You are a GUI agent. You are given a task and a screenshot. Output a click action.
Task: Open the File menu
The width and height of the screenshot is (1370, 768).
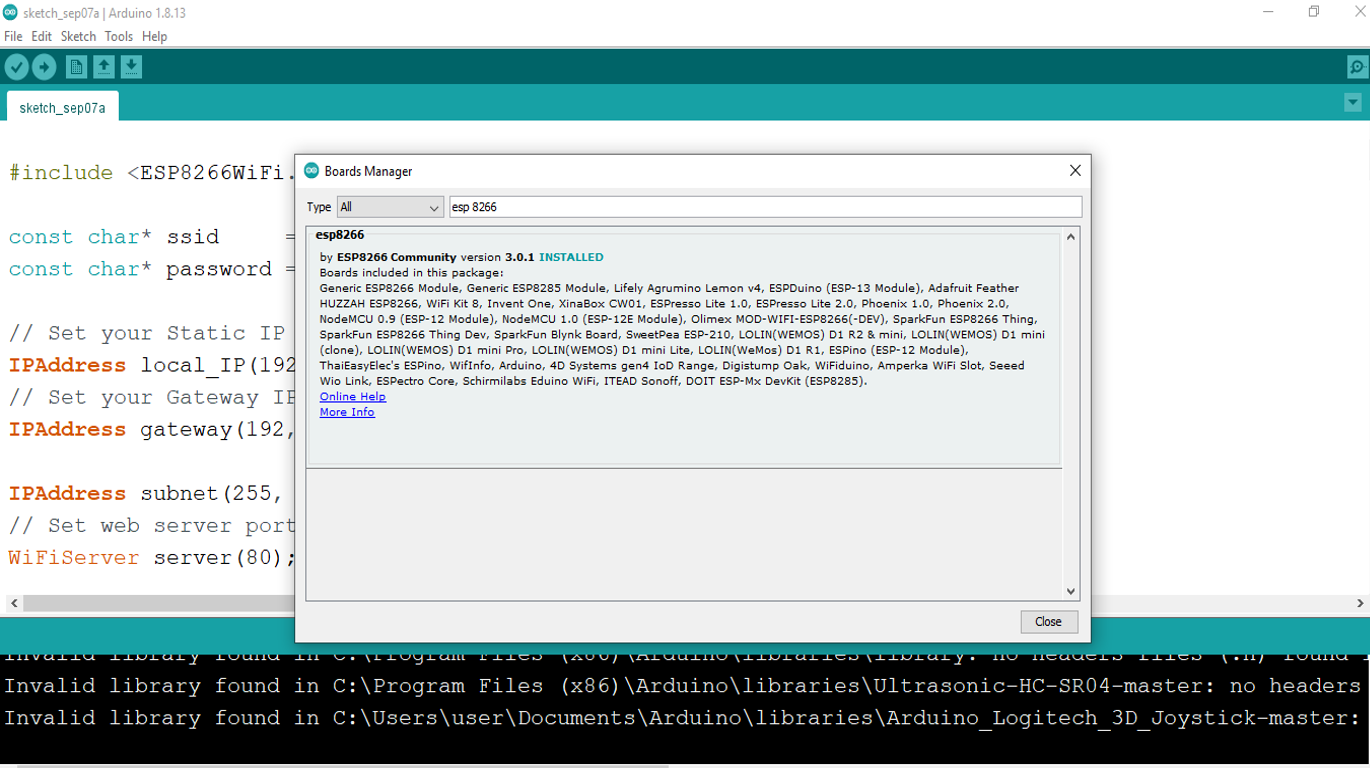pyautogui.click(x=13, y=36)
